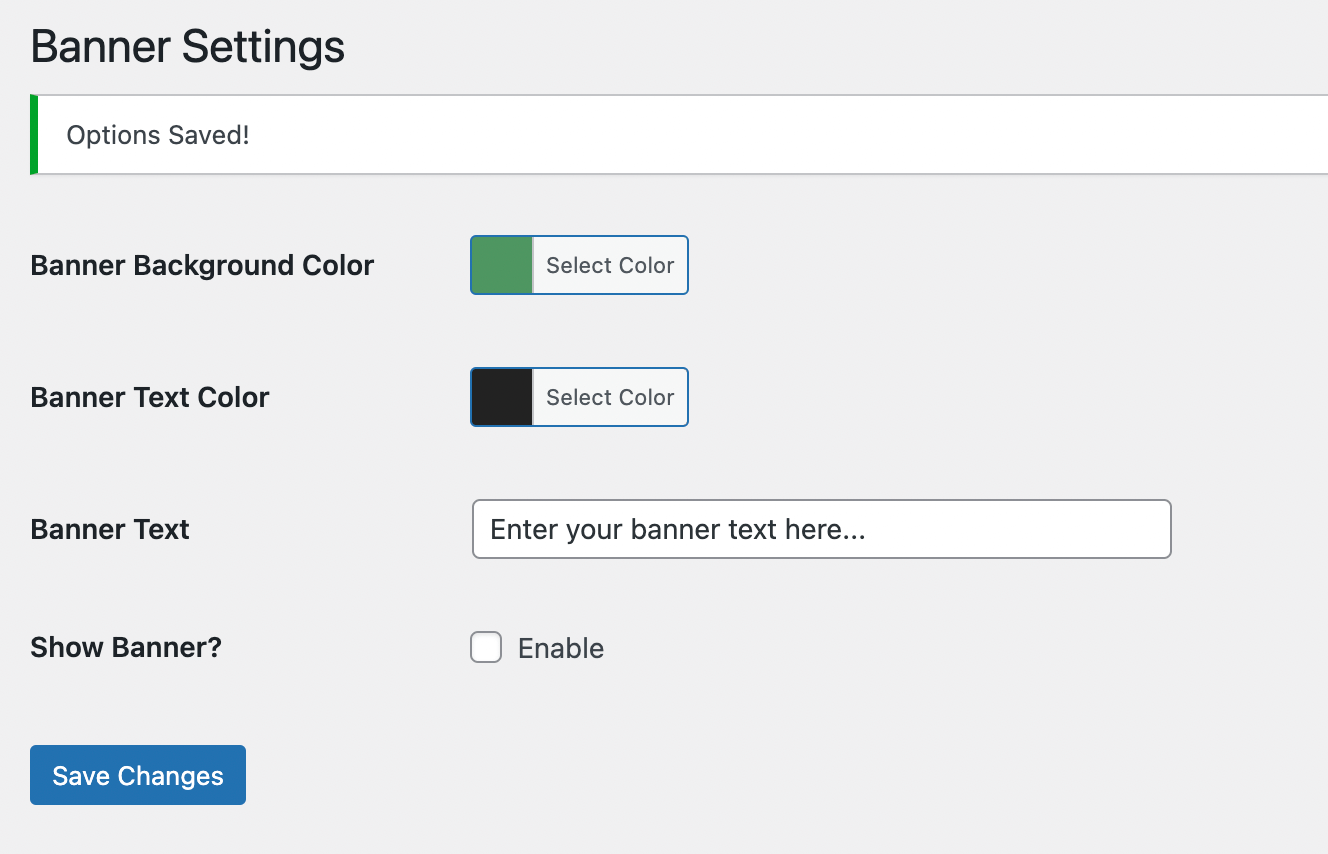Open the Banner Background Color picker
The image size is (1328, 854).
click(578, 265)
